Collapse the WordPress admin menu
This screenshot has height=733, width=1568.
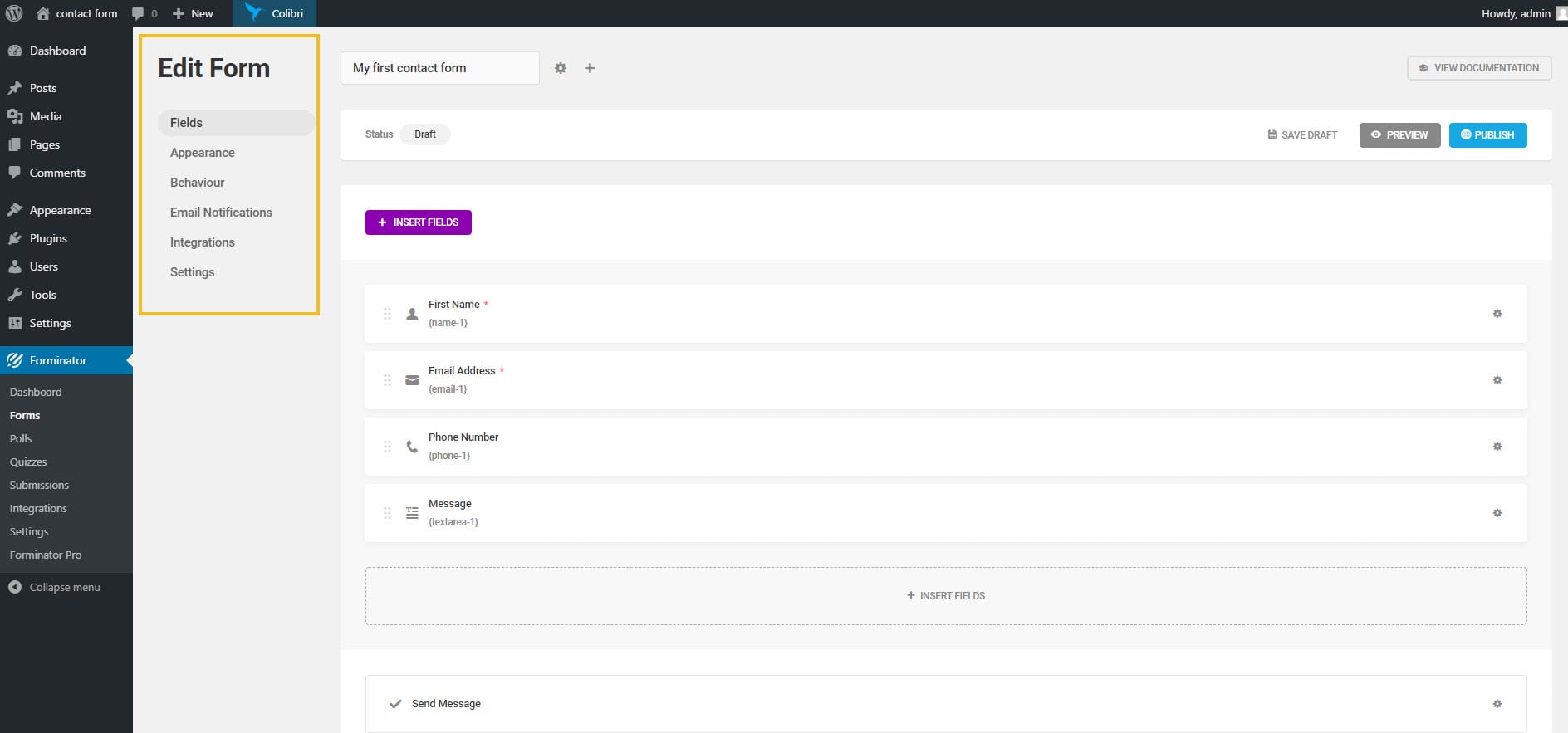[x=55, y=587]
